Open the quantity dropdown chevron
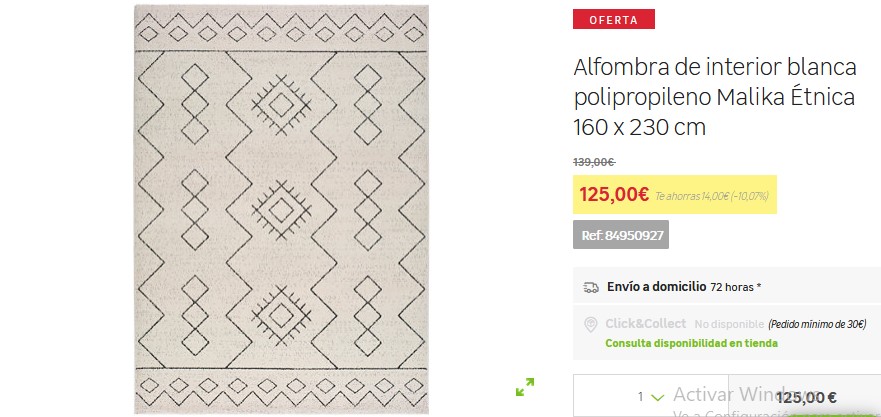881x417 pixels. point(657,397)
